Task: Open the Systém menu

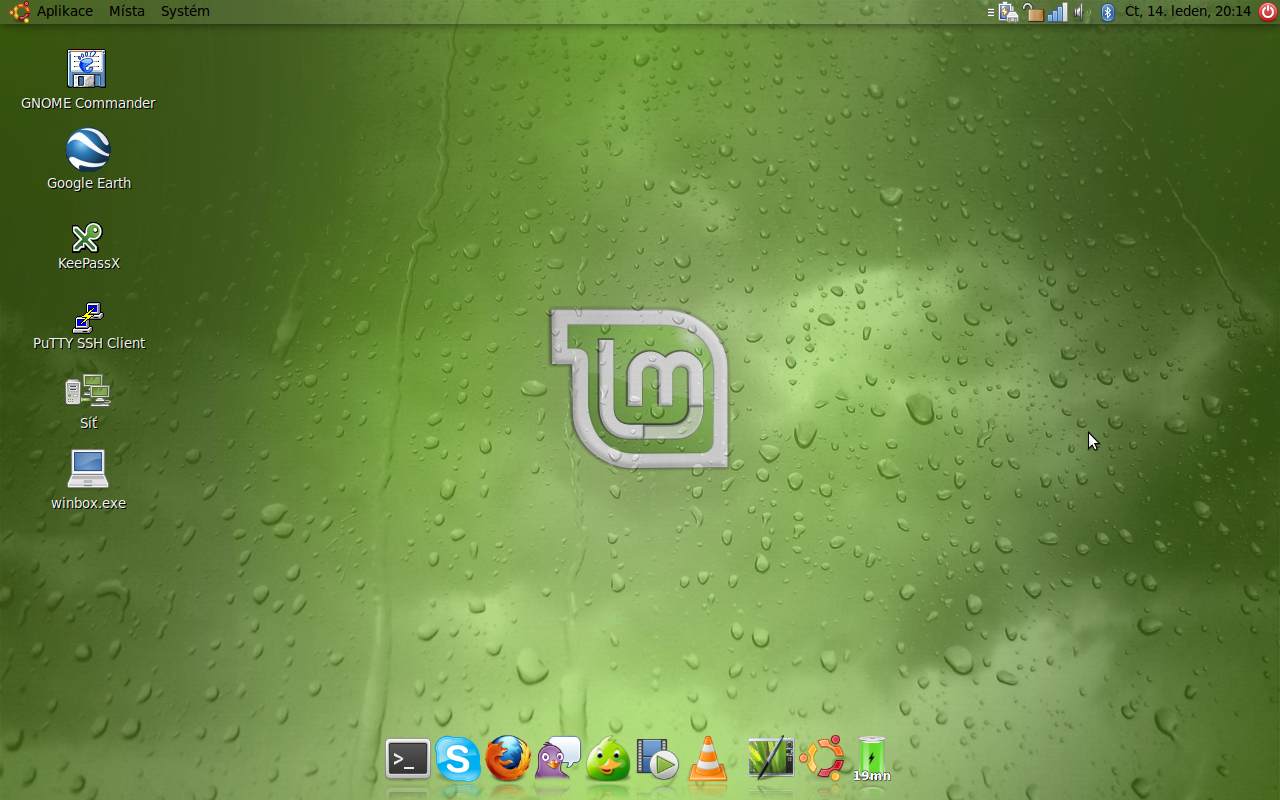Action: coord(184,11)
